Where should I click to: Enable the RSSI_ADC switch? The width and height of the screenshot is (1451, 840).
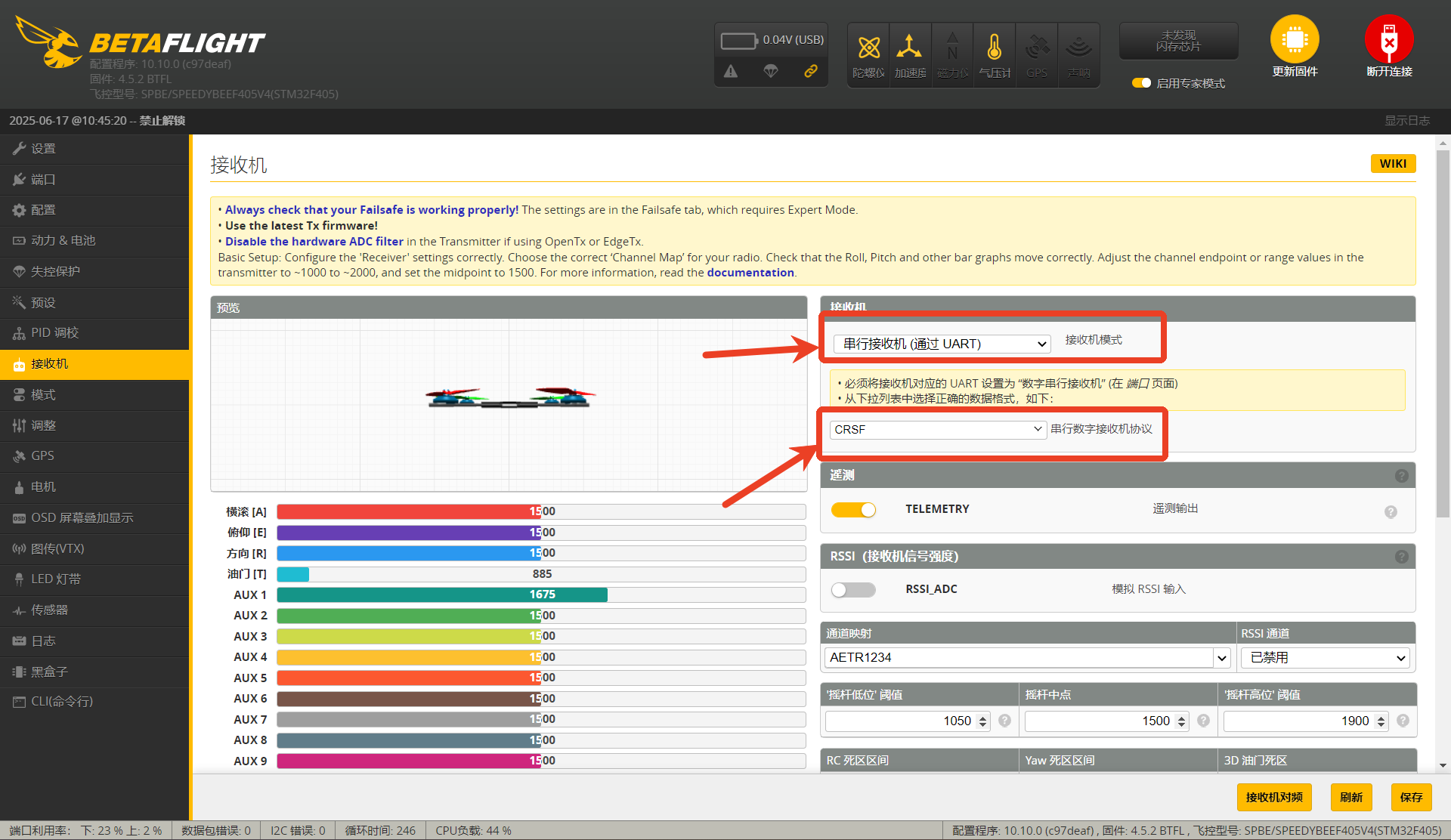[853, 590]
